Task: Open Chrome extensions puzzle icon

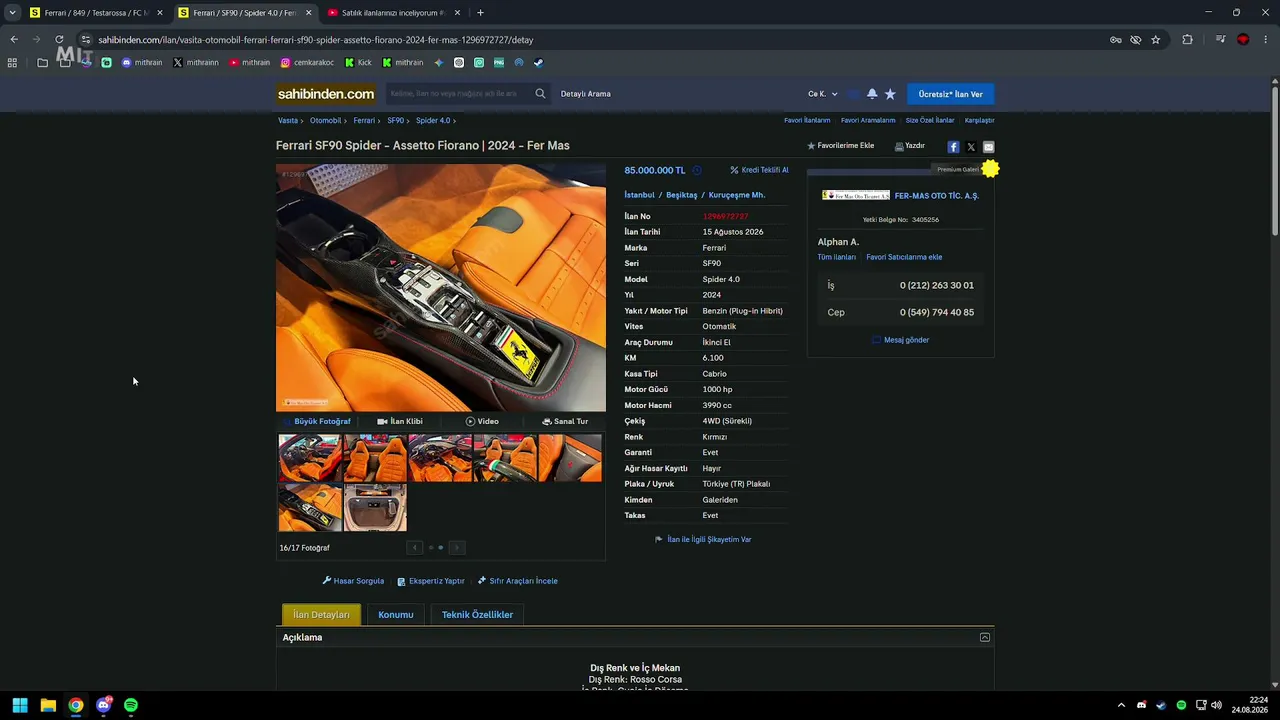Action: pos(1188,40)
